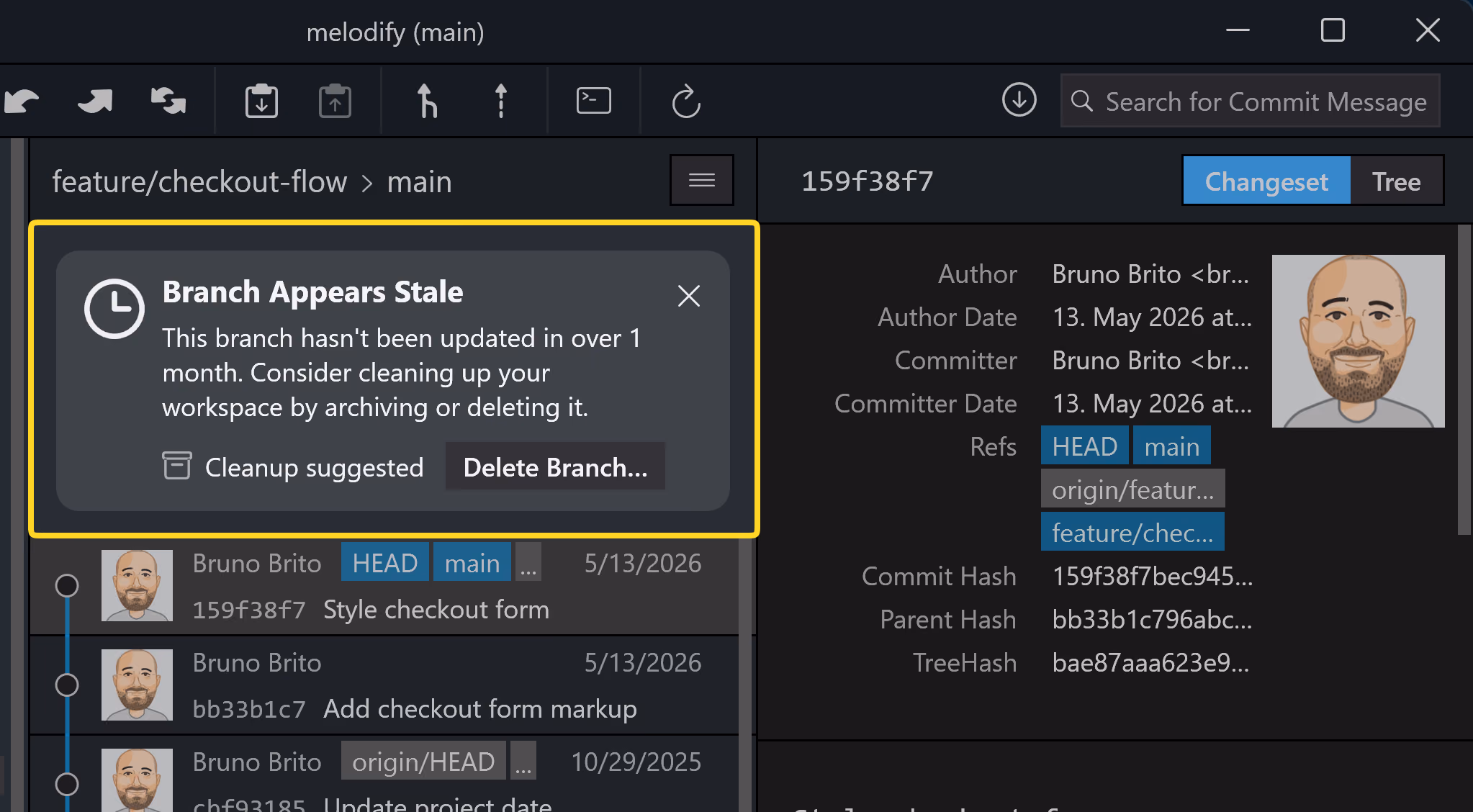Click the main ref tag in details
Image resolution: width=1473 pixels, height=812 pixels.
[1172, 446]
